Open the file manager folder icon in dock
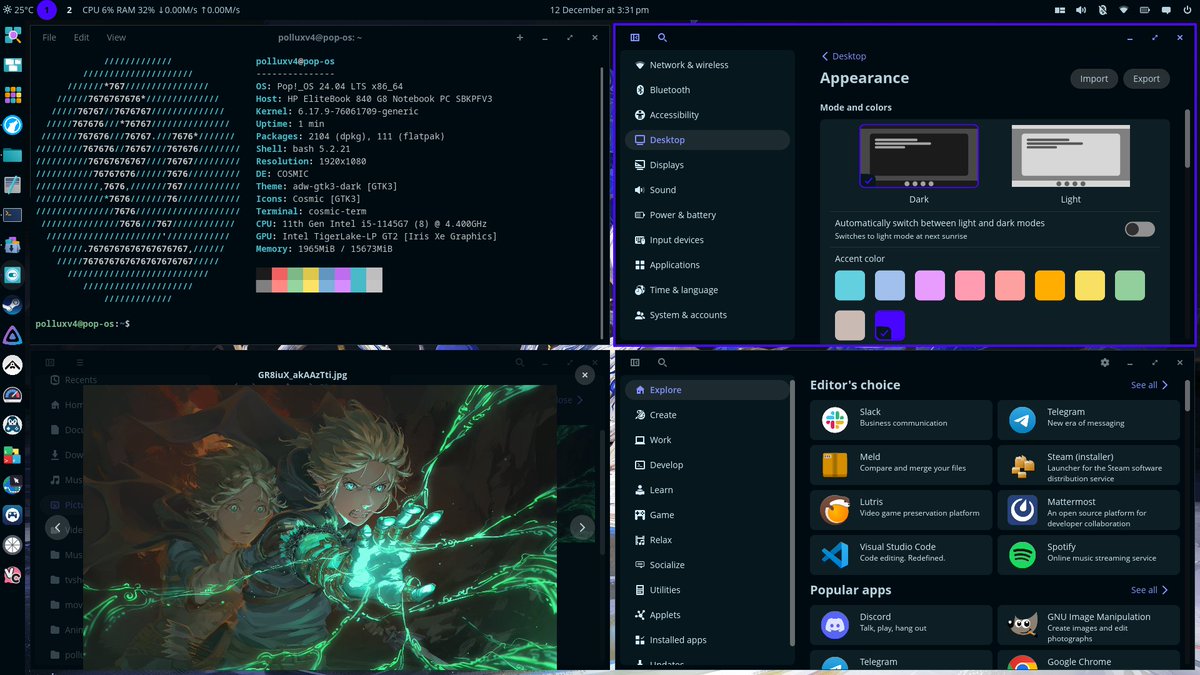The width and height of the screenshot is (1200, 675). click(12, 155)
